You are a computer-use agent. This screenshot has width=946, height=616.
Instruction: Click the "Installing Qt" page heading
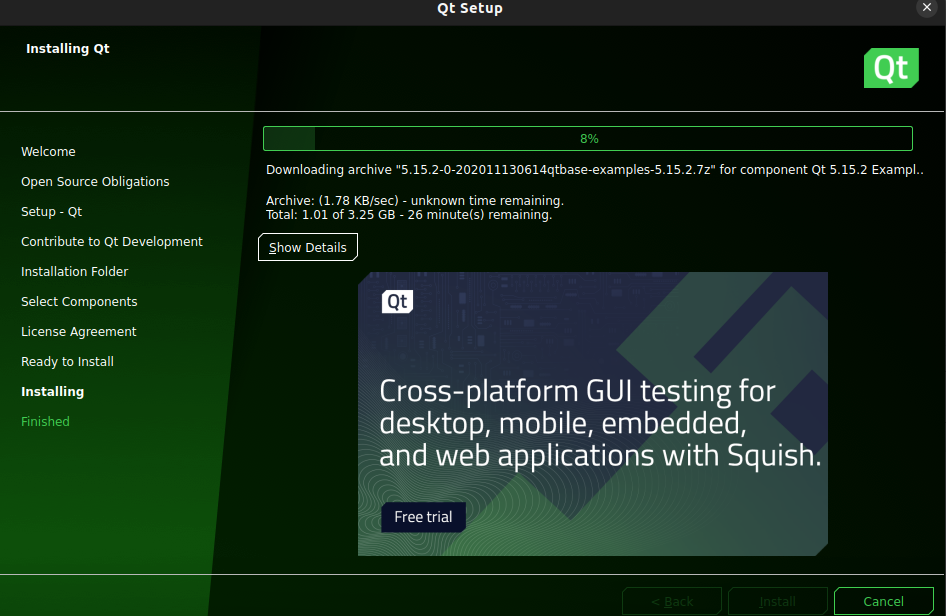68,49
